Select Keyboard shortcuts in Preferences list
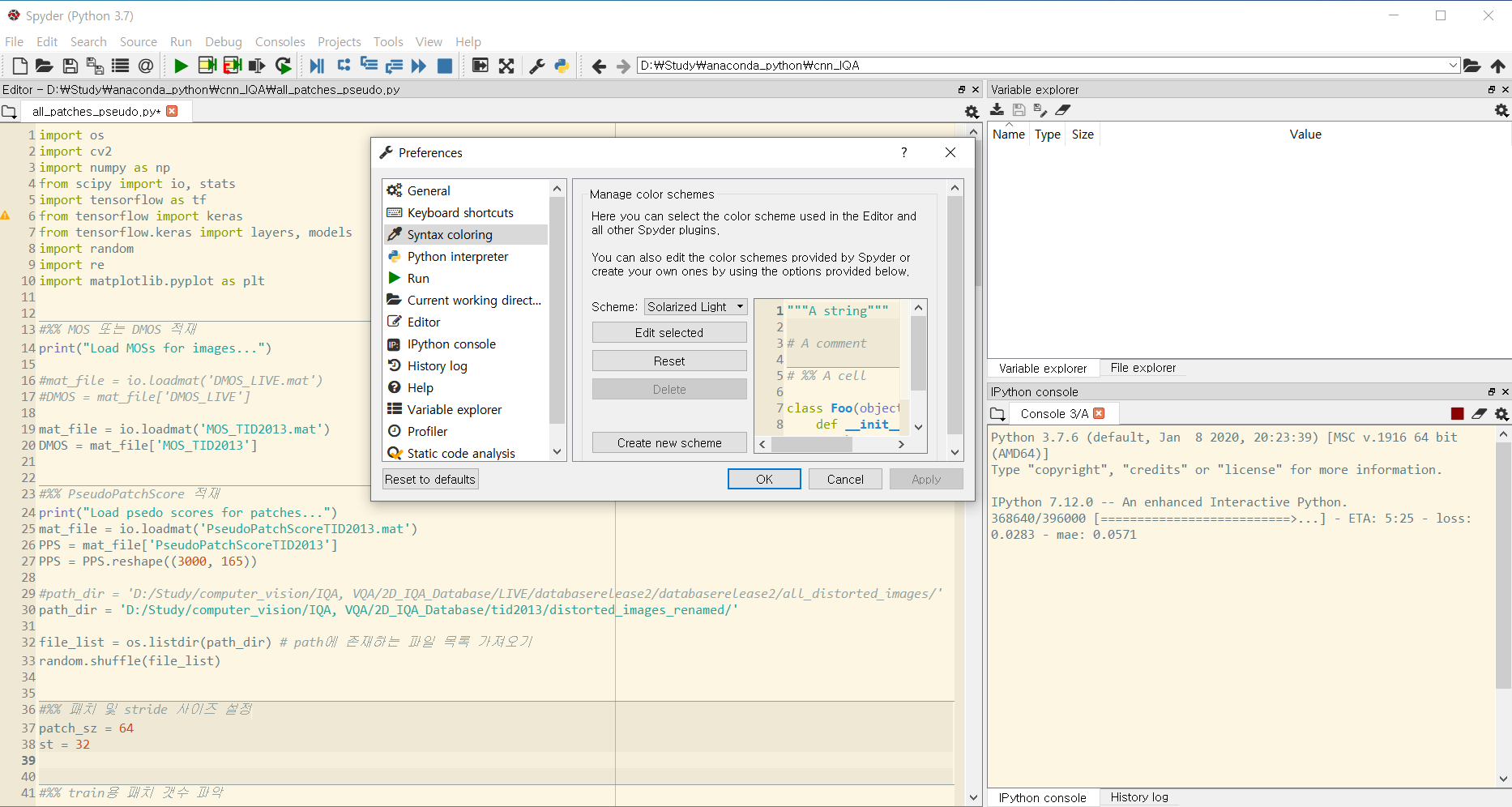 pos(466,212)
